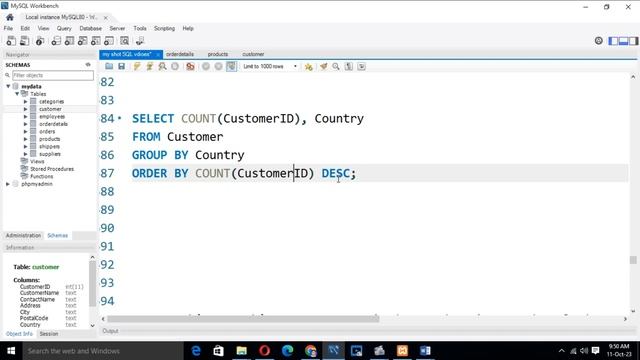The height and width of the screenshot is (360, 640).
Task: Click the taskbar search box
Action: click(x=103, y=351)
